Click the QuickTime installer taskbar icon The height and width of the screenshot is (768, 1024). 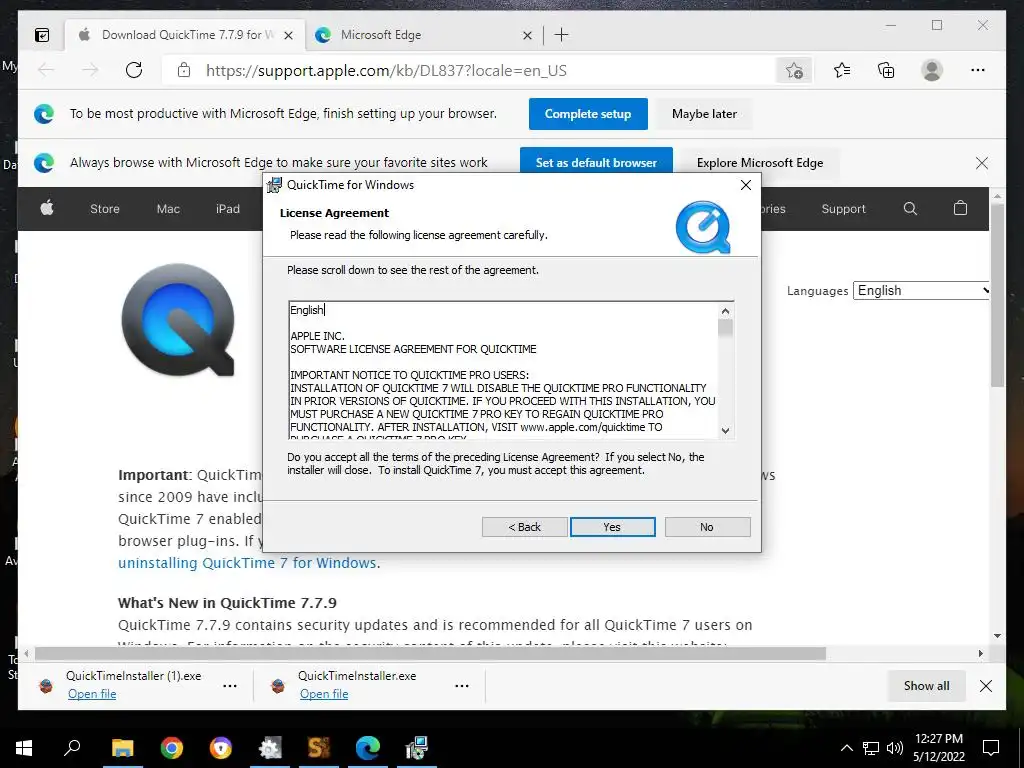click(417, 748)
